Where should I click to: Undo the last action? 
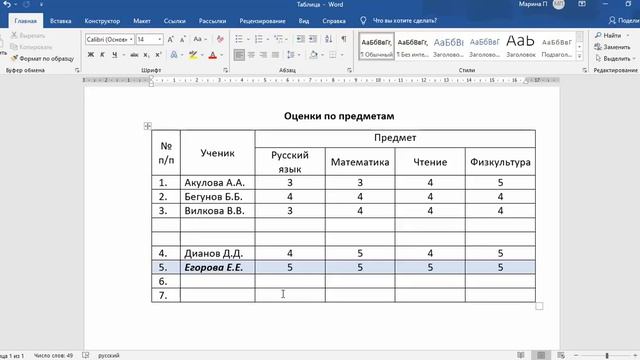tap(7, 4)
